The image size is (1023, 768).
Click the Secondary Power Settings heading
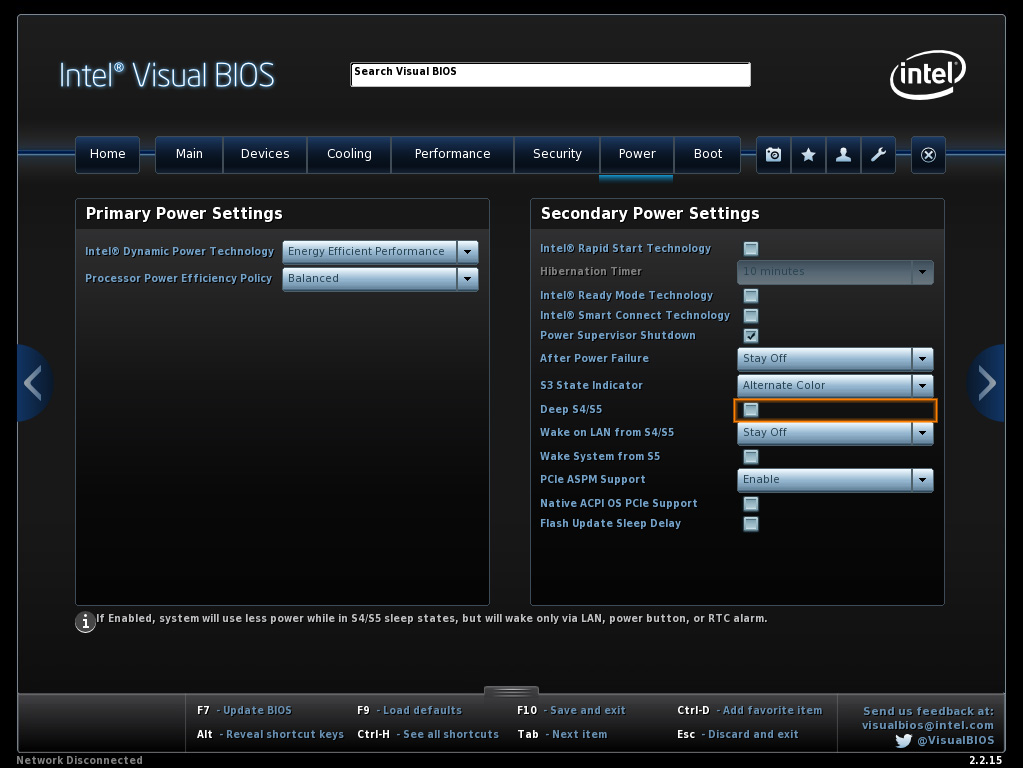pos(650,214)
